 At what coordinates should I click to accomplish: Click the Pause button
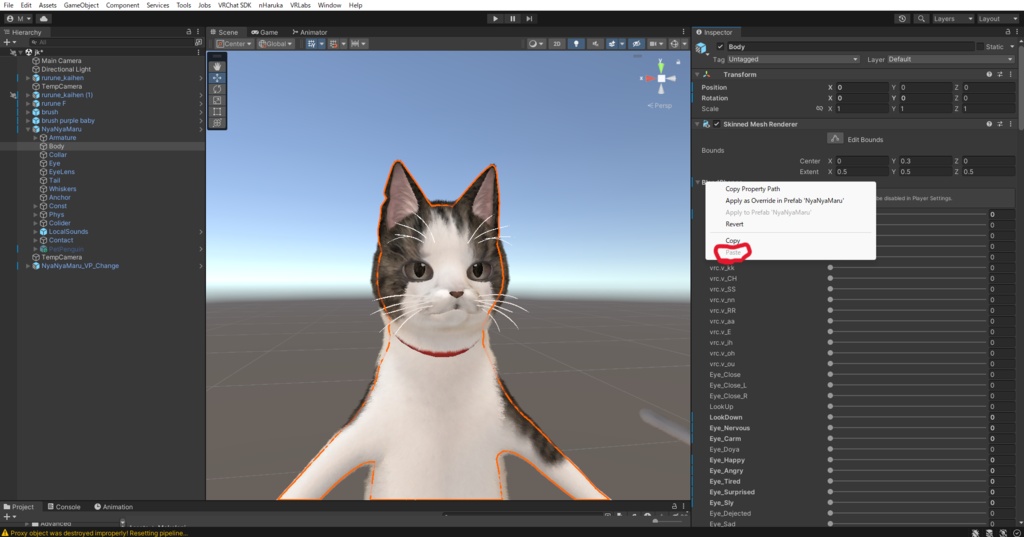(x=513, y=19)
